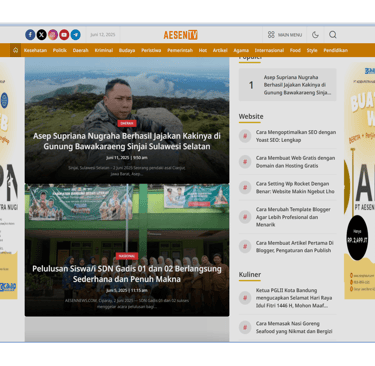This screenshot has width=375, height=366.
Task: Select Budaya menu item
Action: [127, 50]
